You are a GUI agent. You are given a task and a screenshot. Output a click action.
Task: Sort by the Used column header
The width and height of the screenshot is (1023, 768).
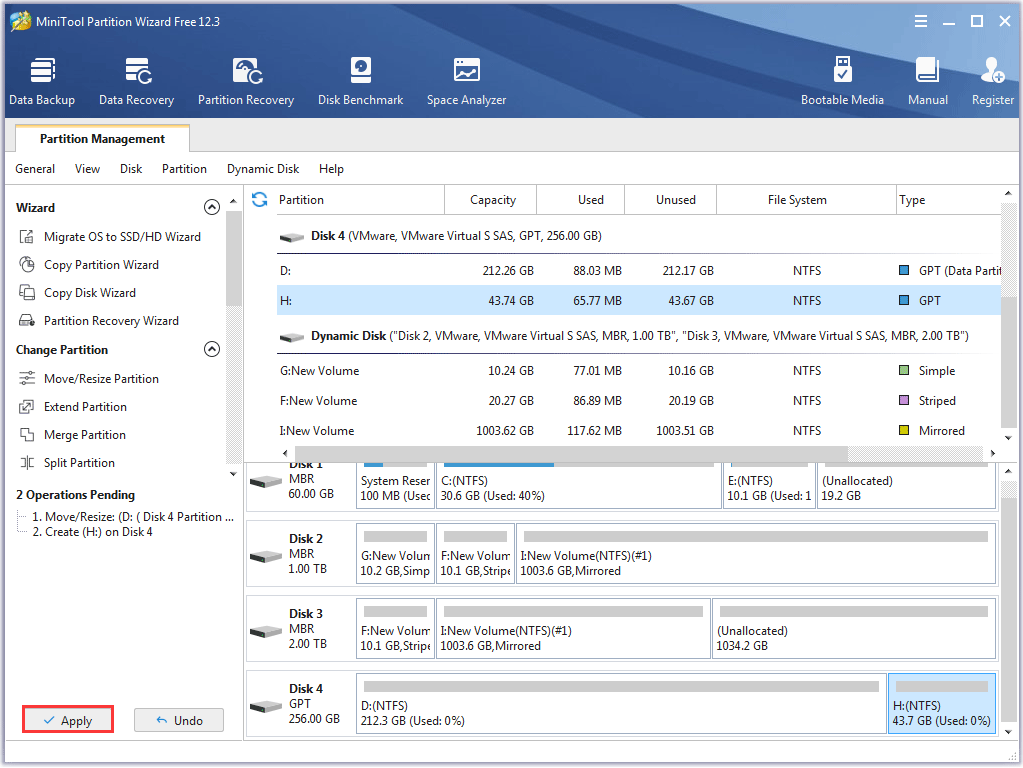[581, 200]
